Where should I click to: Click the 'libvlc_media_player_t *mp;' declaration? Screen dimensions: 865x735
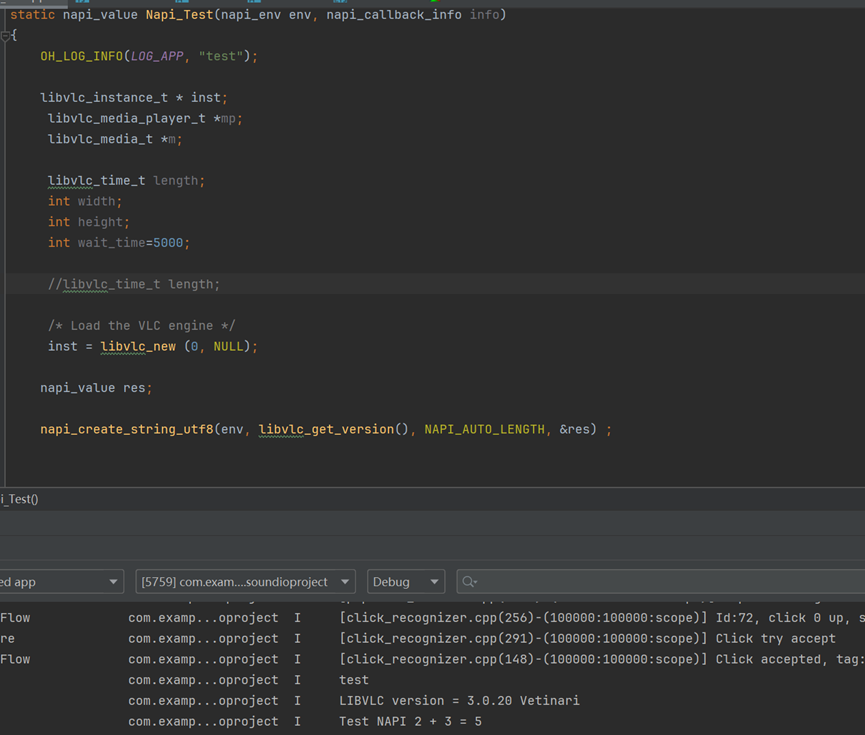(x=145, y=119)
